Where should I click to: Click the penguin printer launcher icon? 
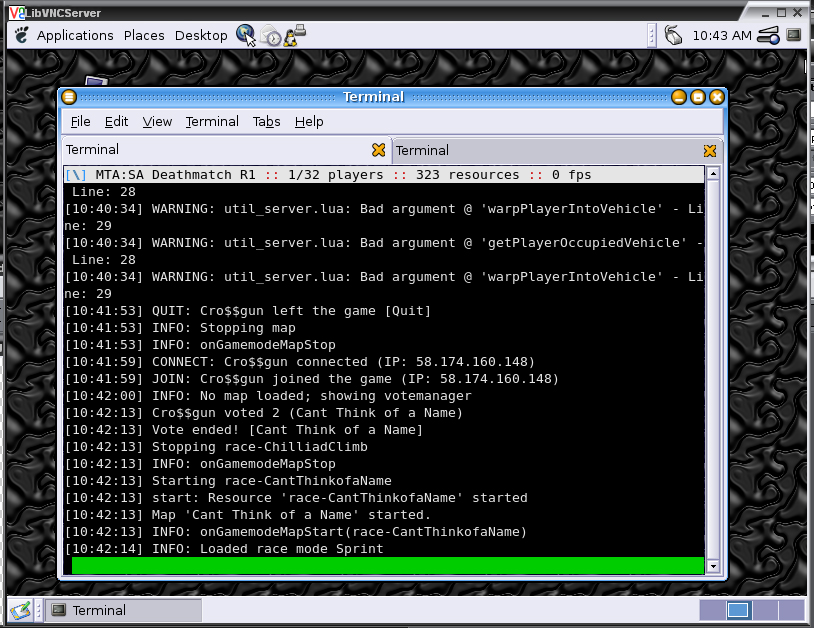point(295,35)
